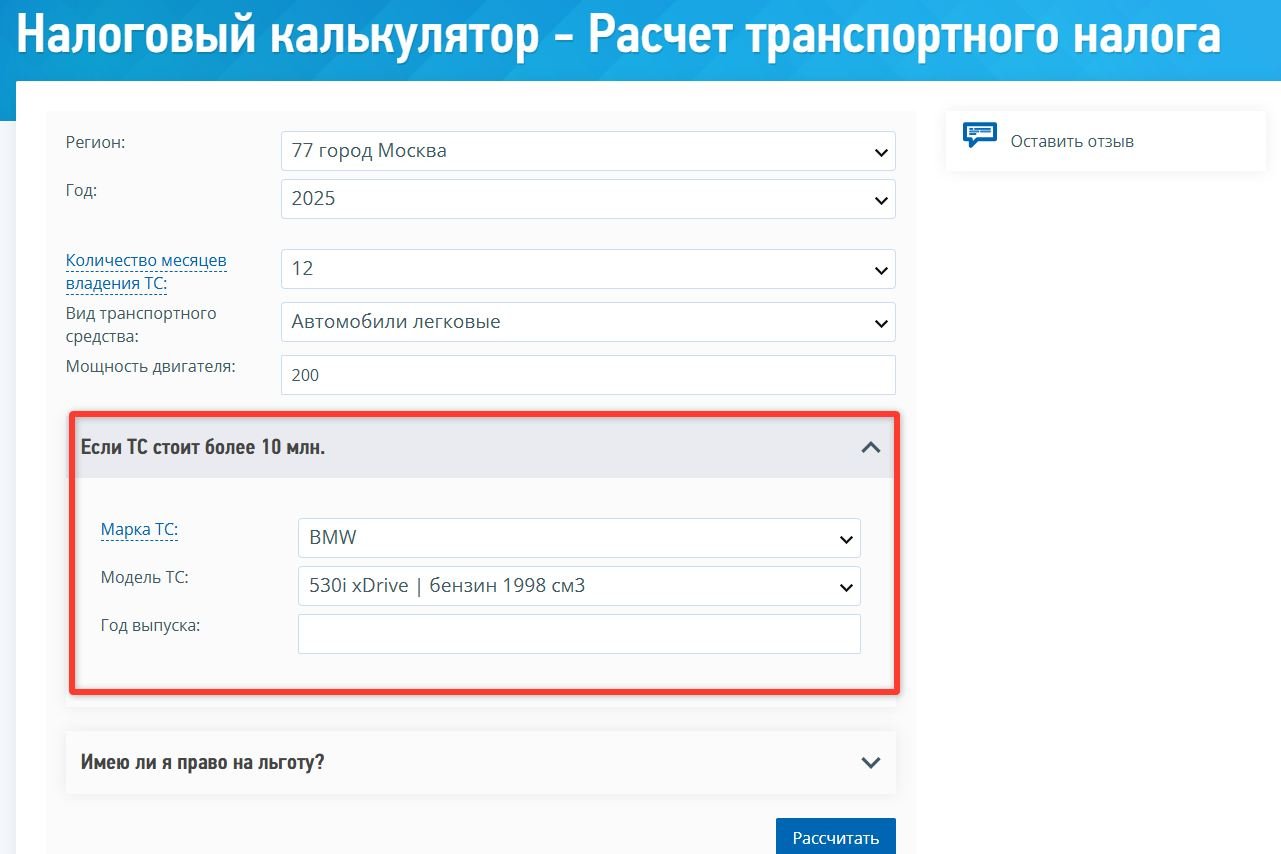
Task: Open the ownership months dropdown showing 12
Action: [x=587, y=269]
